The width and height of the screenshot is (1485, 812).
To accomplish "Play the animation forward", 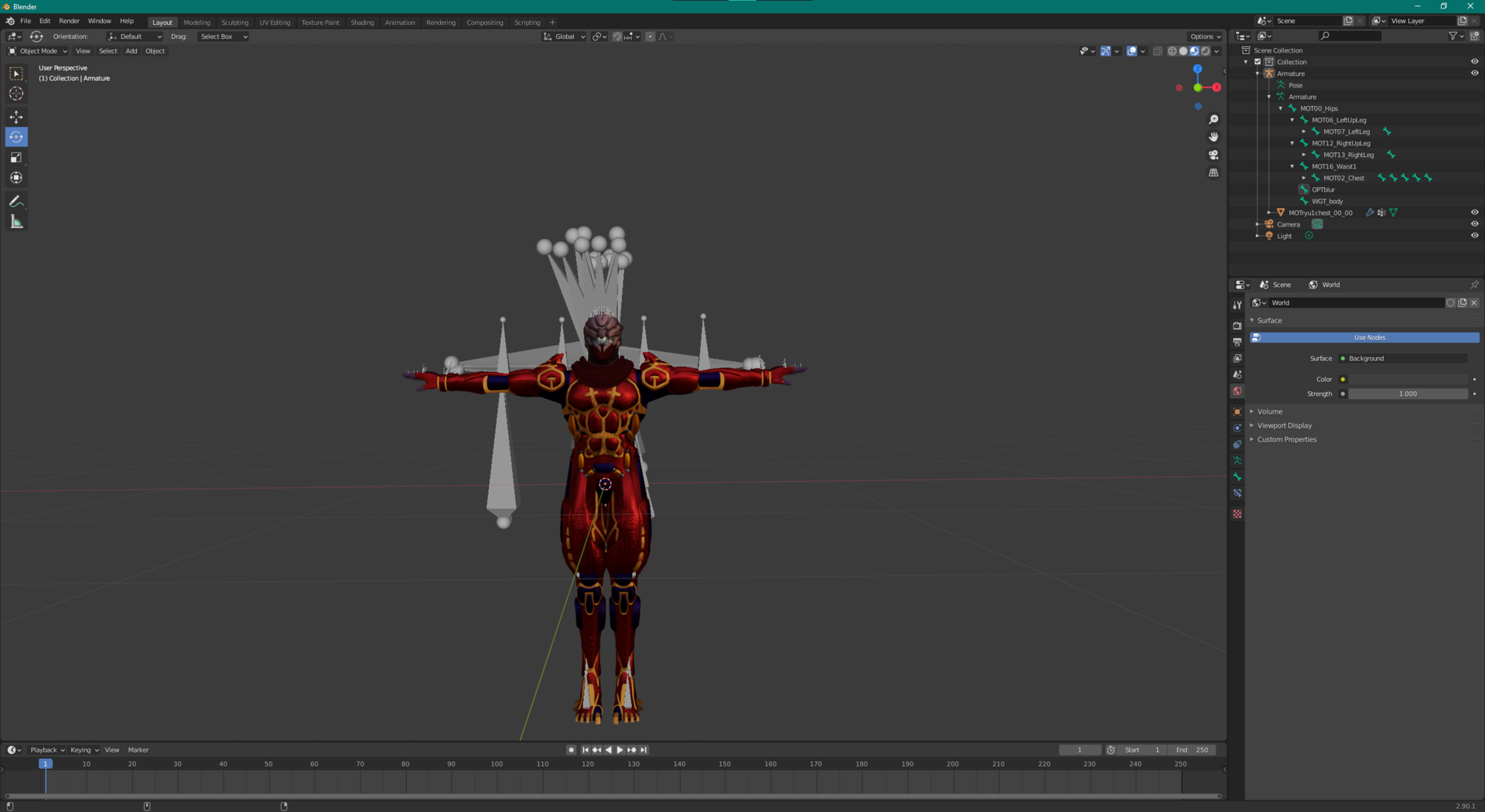I will (x=620, y=750).
